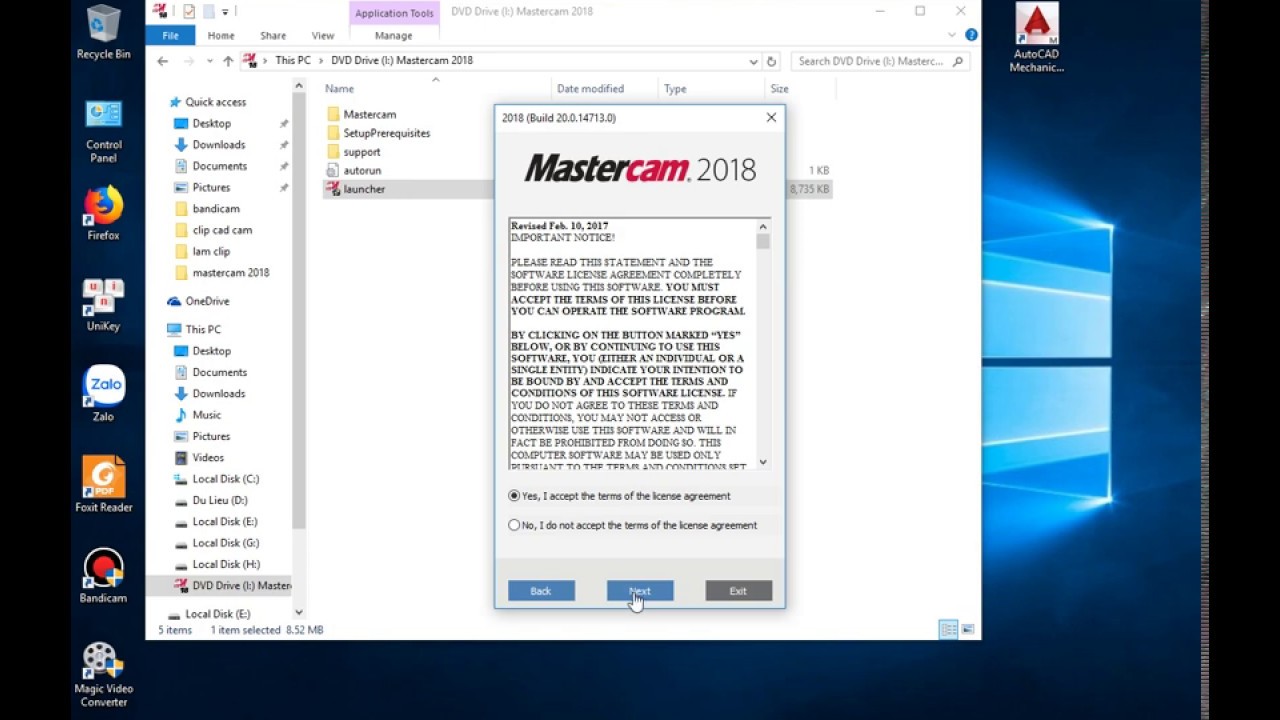This screenshot has width=1280, height=720.
Task: Sort files by the Type column header
Action: (676, 89)
